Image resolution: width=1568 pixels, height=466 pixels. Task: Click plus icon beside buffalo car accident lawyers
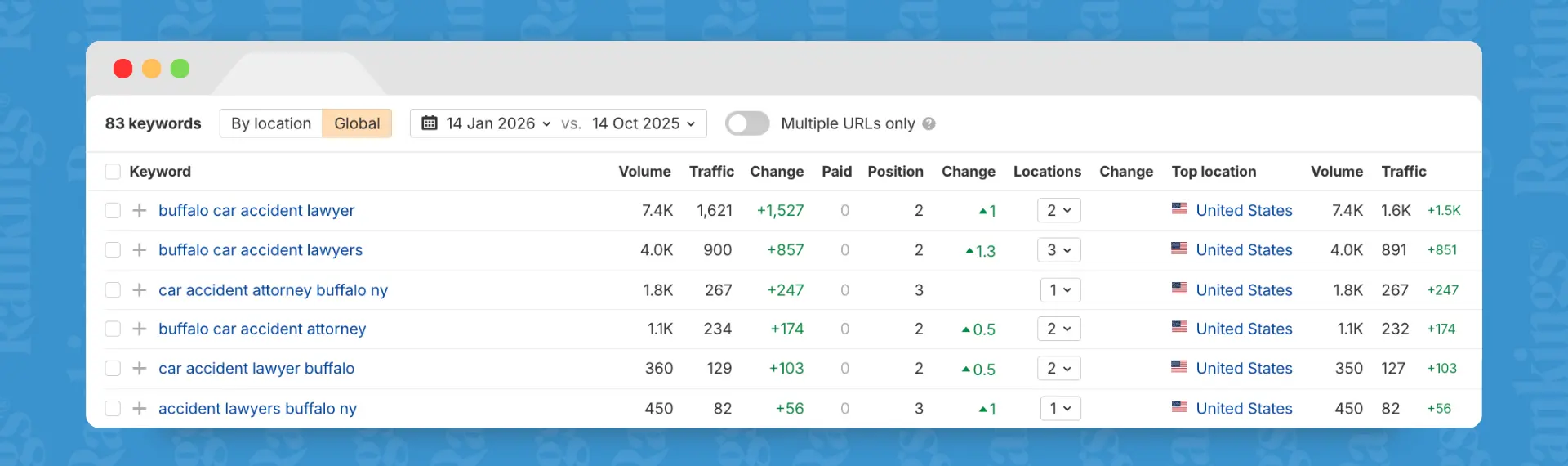click(140, 250)
